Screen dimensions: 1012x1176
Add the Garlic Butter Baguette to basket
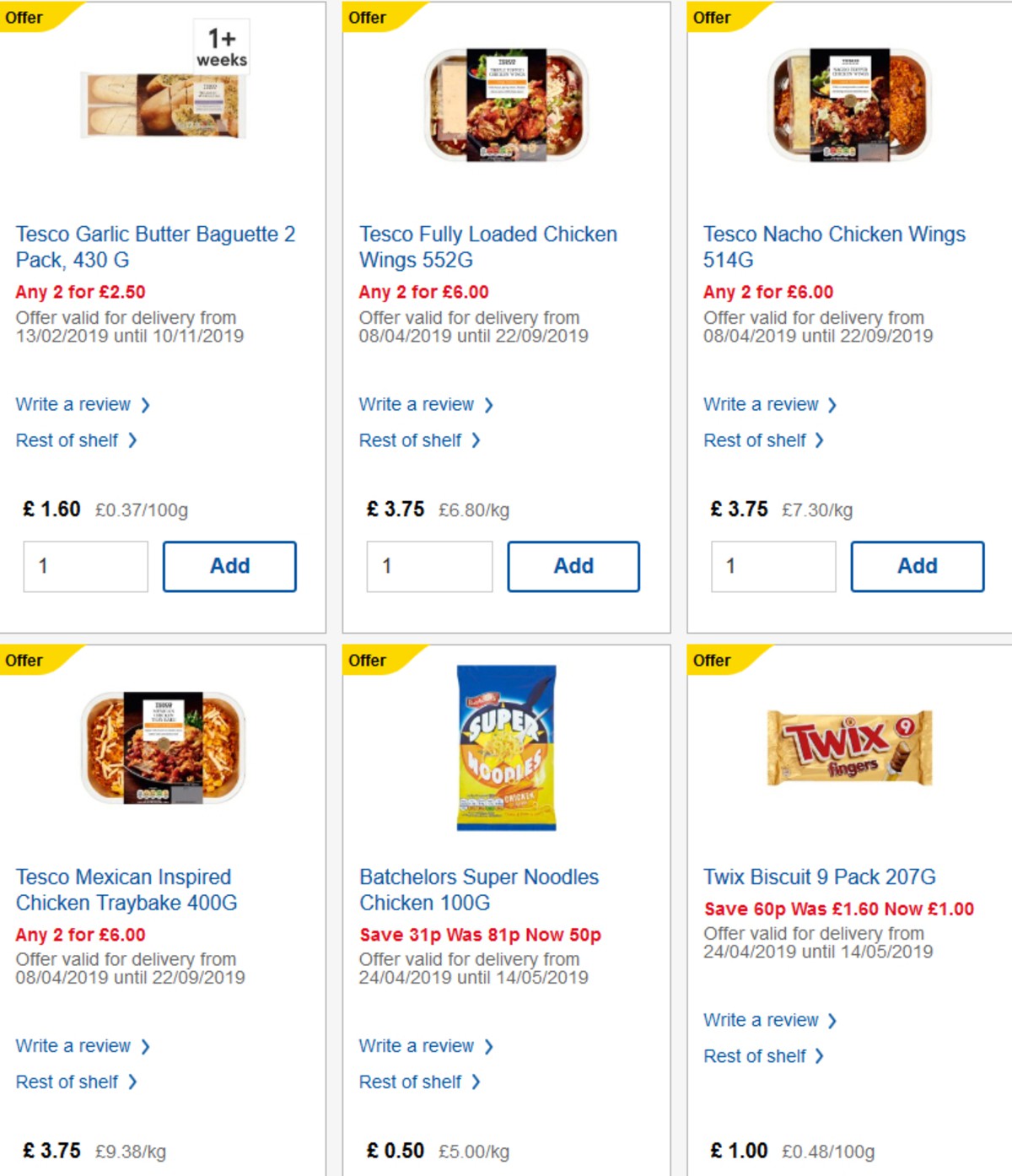tap(229, 566)
